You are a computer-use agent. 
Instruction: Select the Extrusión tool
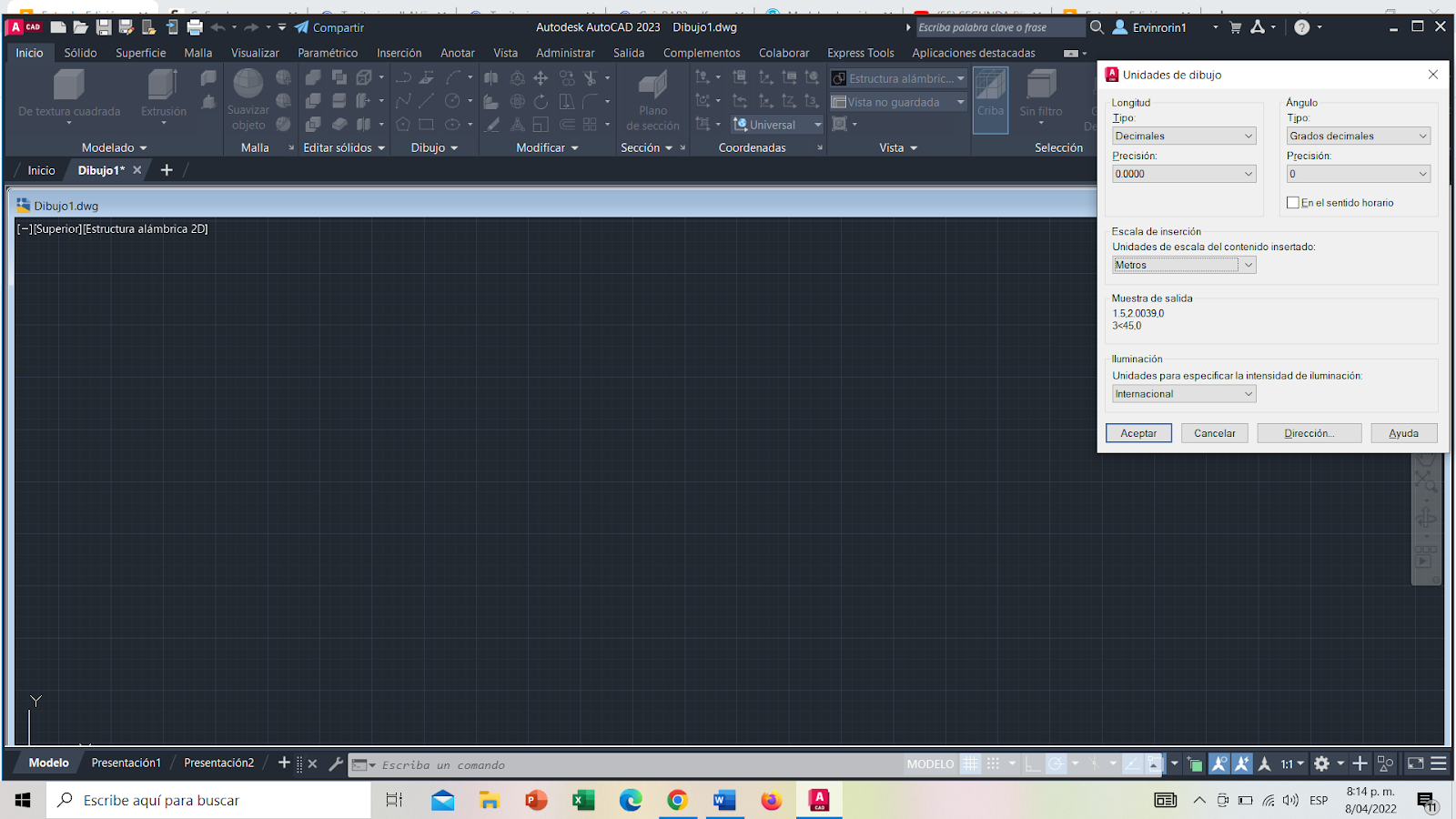pyautogui.click(x=164, y=95)
